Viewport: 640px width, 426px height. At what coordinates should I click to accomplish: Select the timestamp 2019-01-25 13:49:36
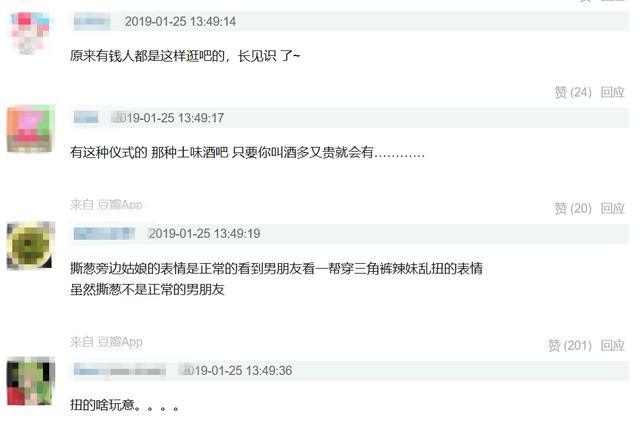[x=236, y=371]
